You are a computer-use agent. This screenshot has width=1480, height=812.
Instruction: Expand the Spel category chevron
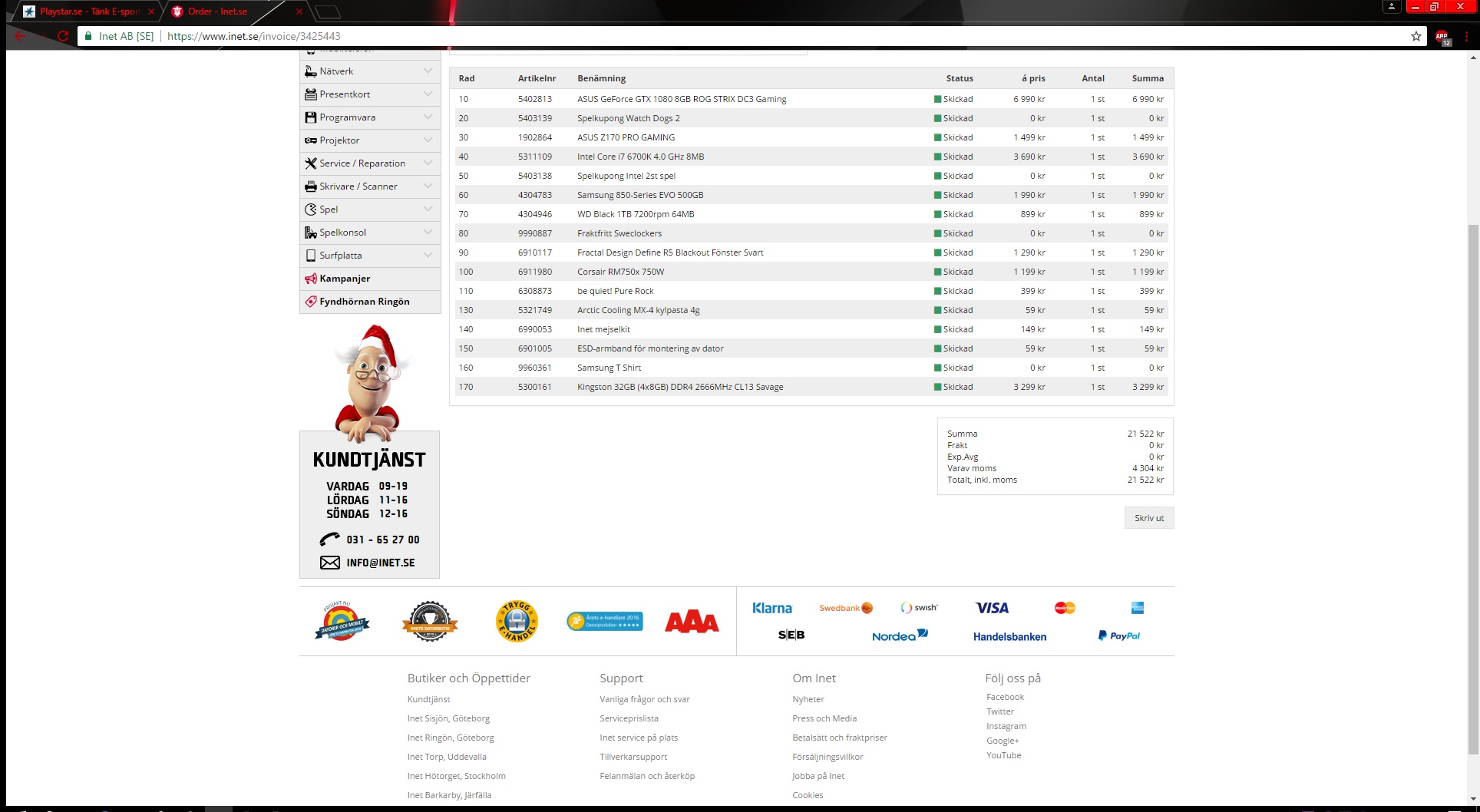428,209
